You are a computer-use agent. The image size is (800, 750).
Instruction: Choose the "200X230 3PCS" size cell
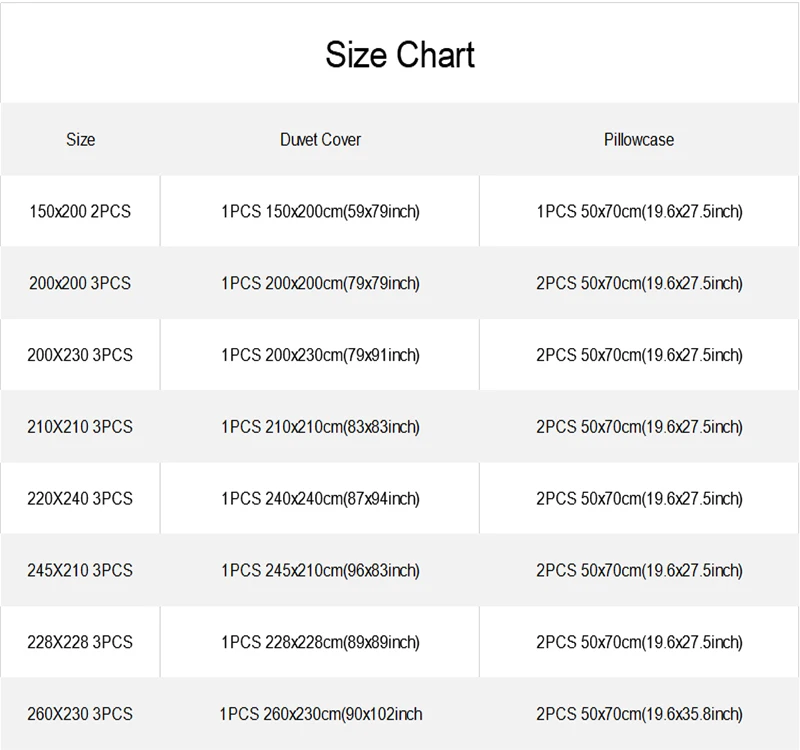80,355
